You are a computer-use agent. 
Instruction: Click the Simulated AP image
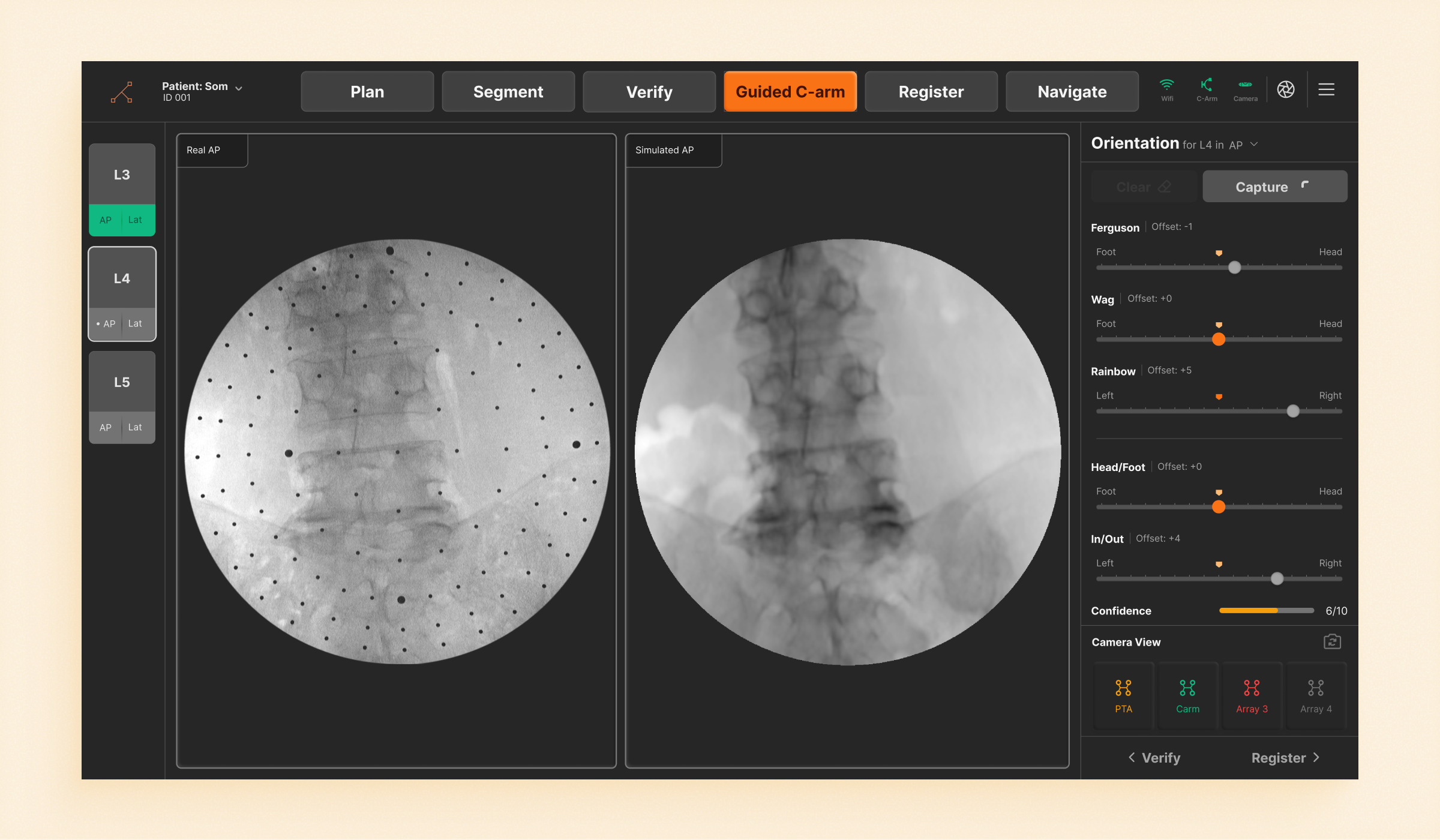847,452
